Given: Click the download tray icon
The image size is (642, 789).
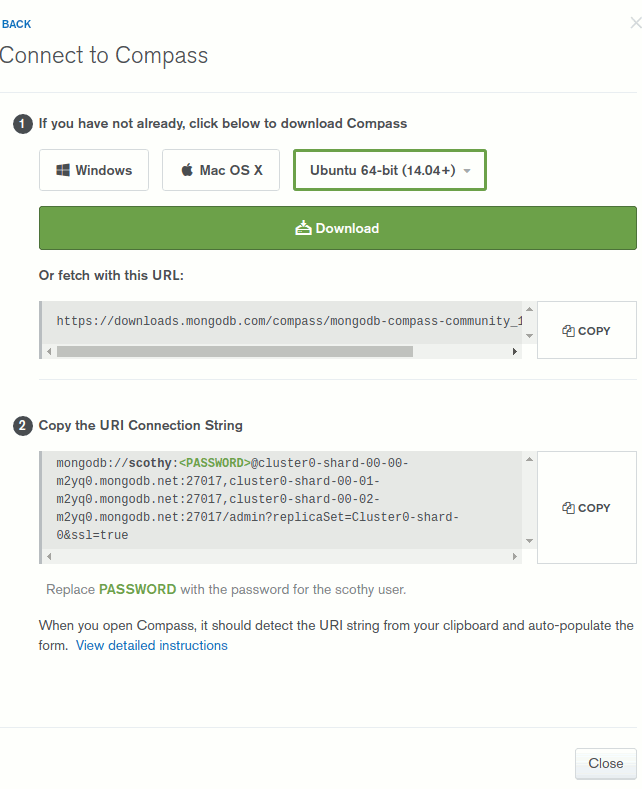Looking at the screenshot, I should coord(304,228).
